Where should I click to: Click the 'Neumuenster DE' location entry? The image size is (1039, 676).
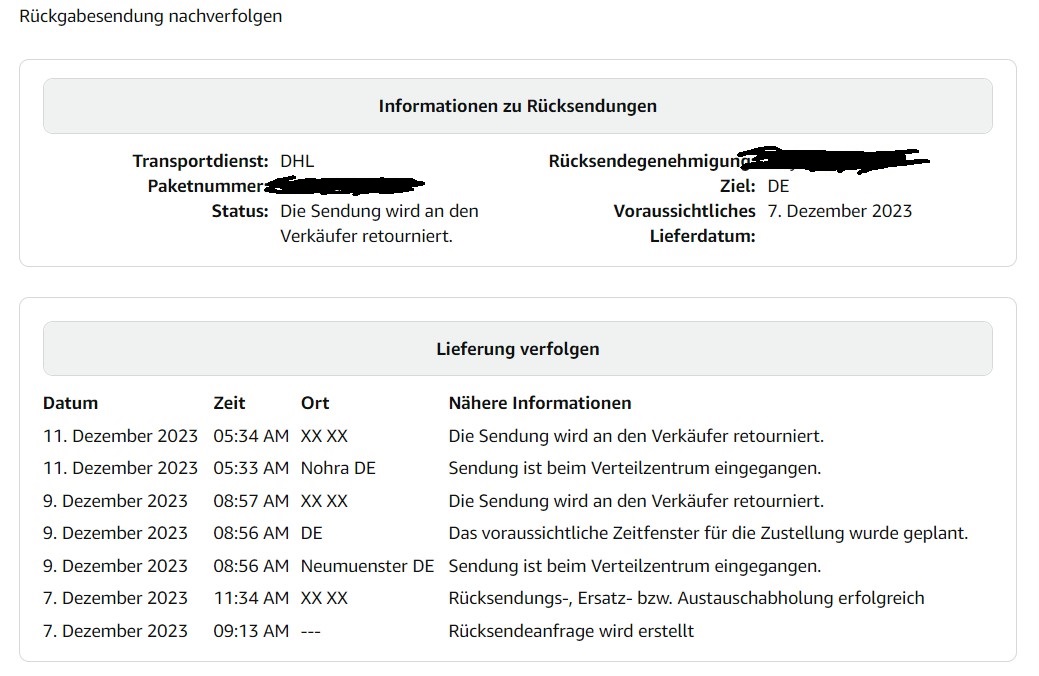[x=367, y=566]
